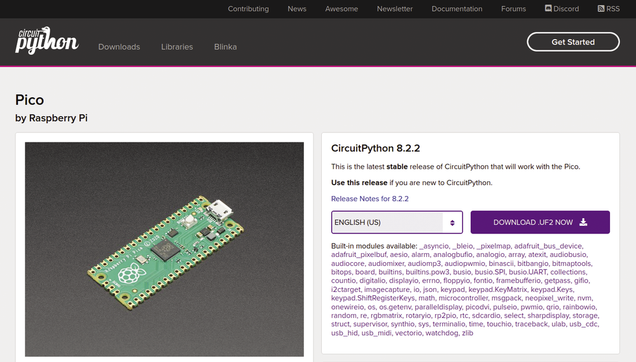Click the Discord chat icon

click(x=548, y=8)
